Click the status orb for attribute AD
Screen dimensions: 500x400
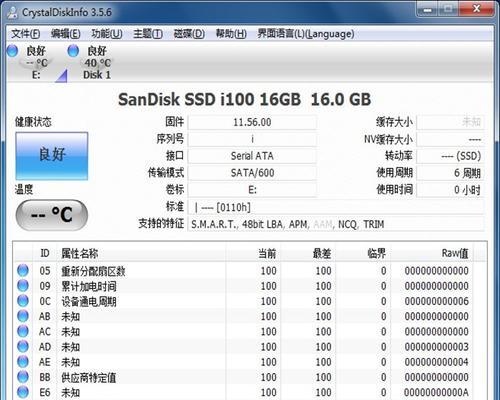[x=23, y=347]
